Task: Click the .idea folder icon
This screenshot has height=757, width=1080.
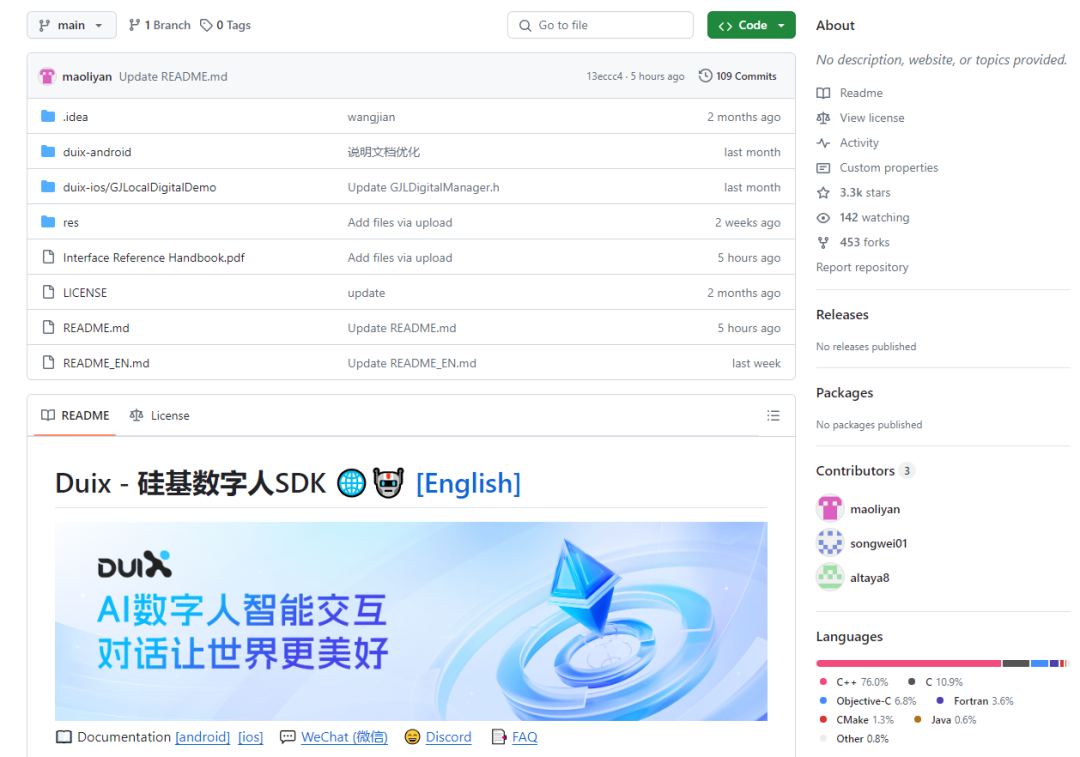Action: point(48,116)
